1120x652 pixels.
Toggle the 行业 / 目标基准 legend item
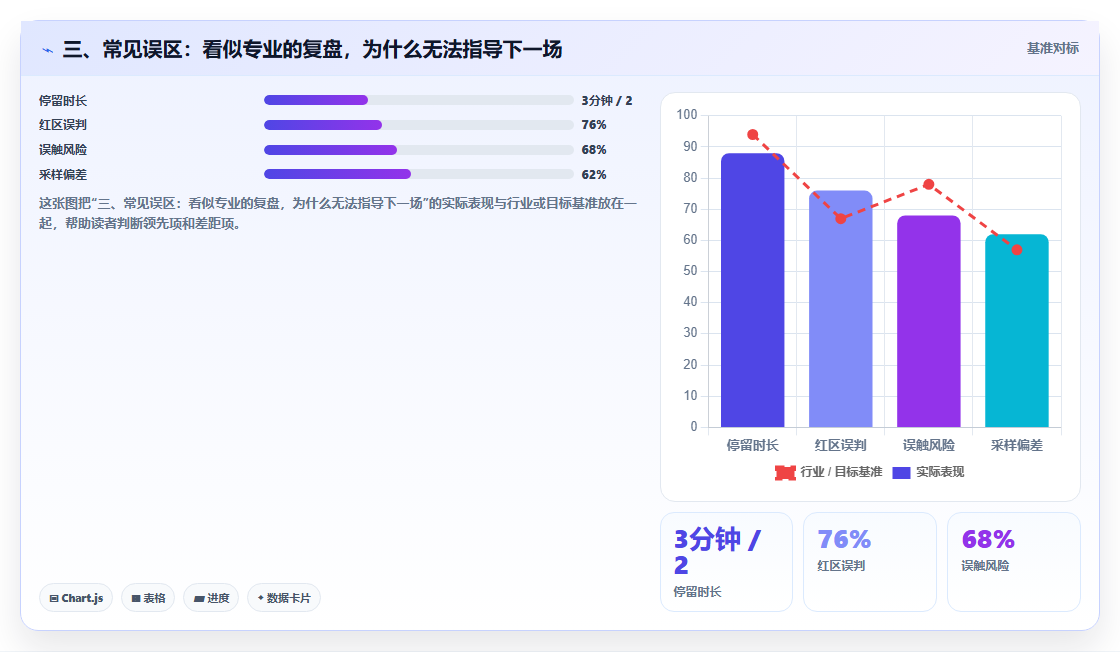click(x=829, y=472)
